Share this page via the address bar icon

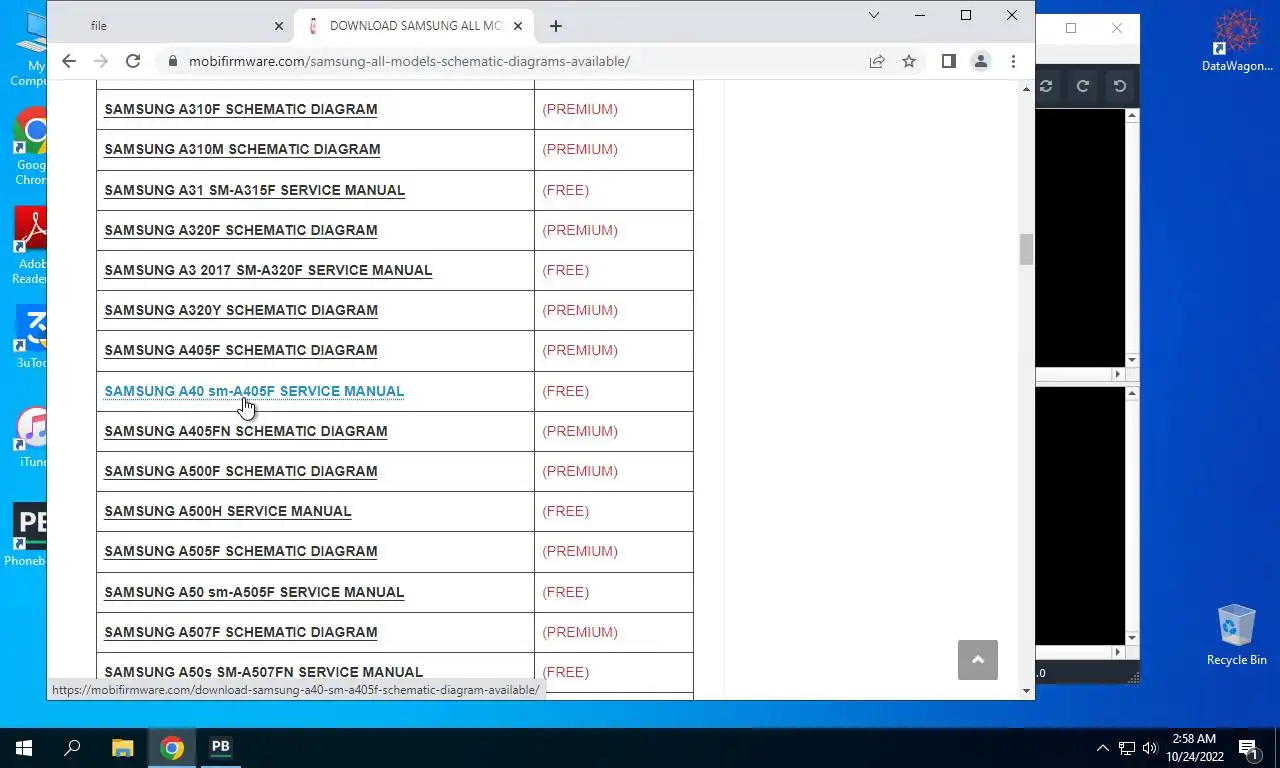877,61
